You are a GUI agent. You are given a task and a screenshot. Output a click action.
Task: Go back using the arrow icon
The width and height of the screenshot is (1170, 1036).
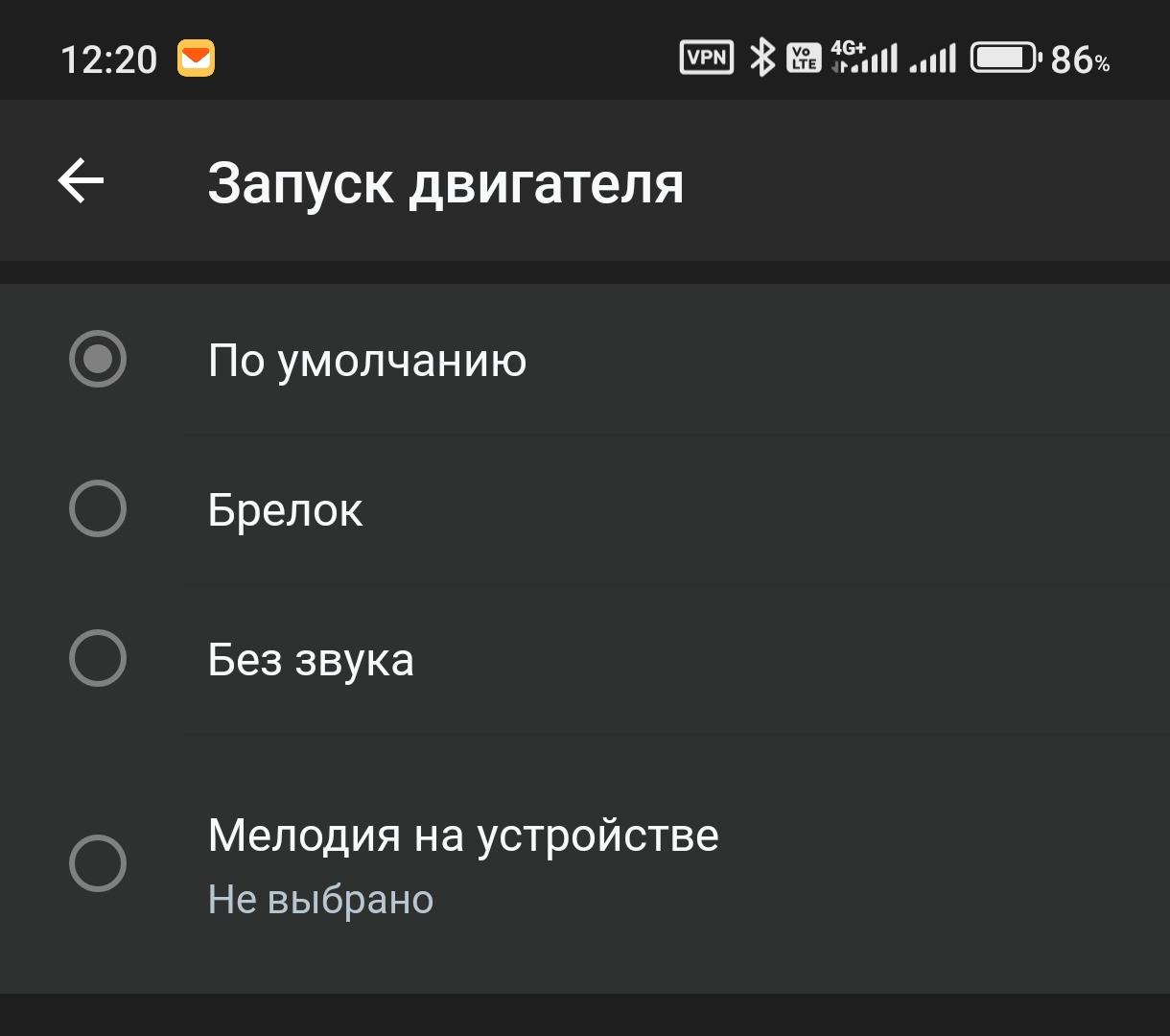click(81, 181)
